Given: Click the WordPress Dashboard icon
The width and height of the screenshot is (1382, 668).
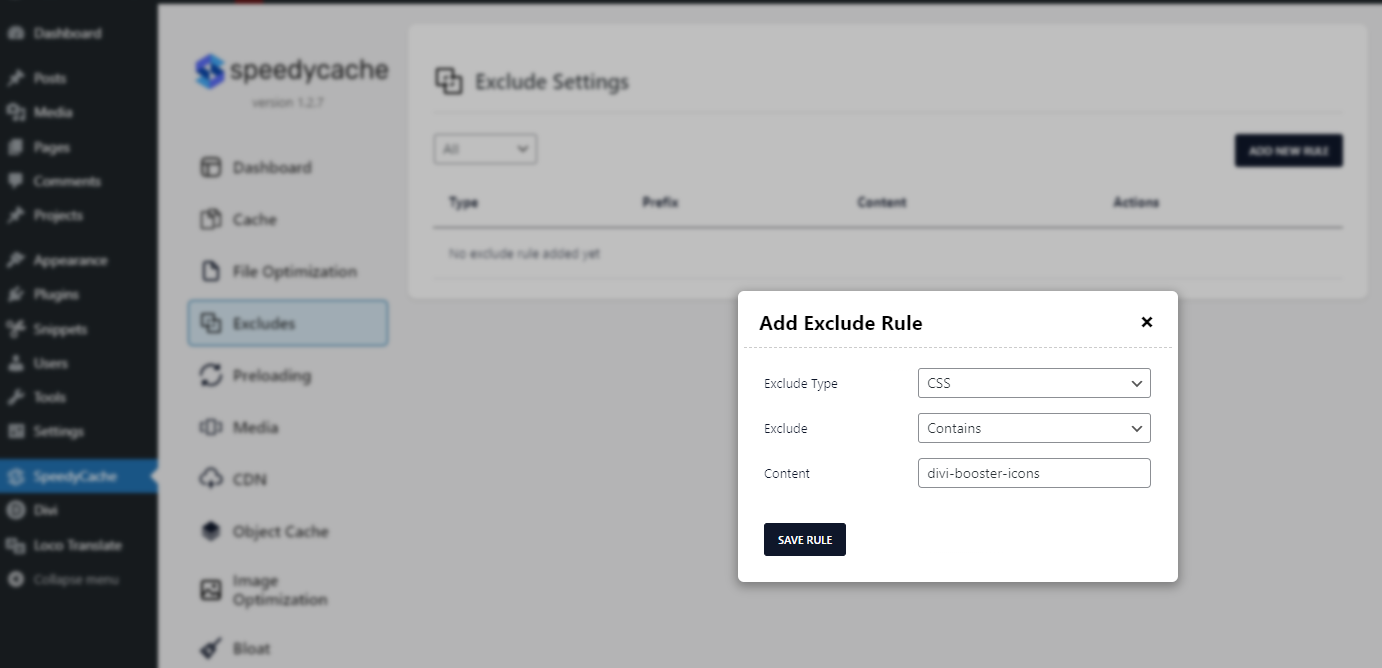Looking at the screenshot, I should pos(15,33).
